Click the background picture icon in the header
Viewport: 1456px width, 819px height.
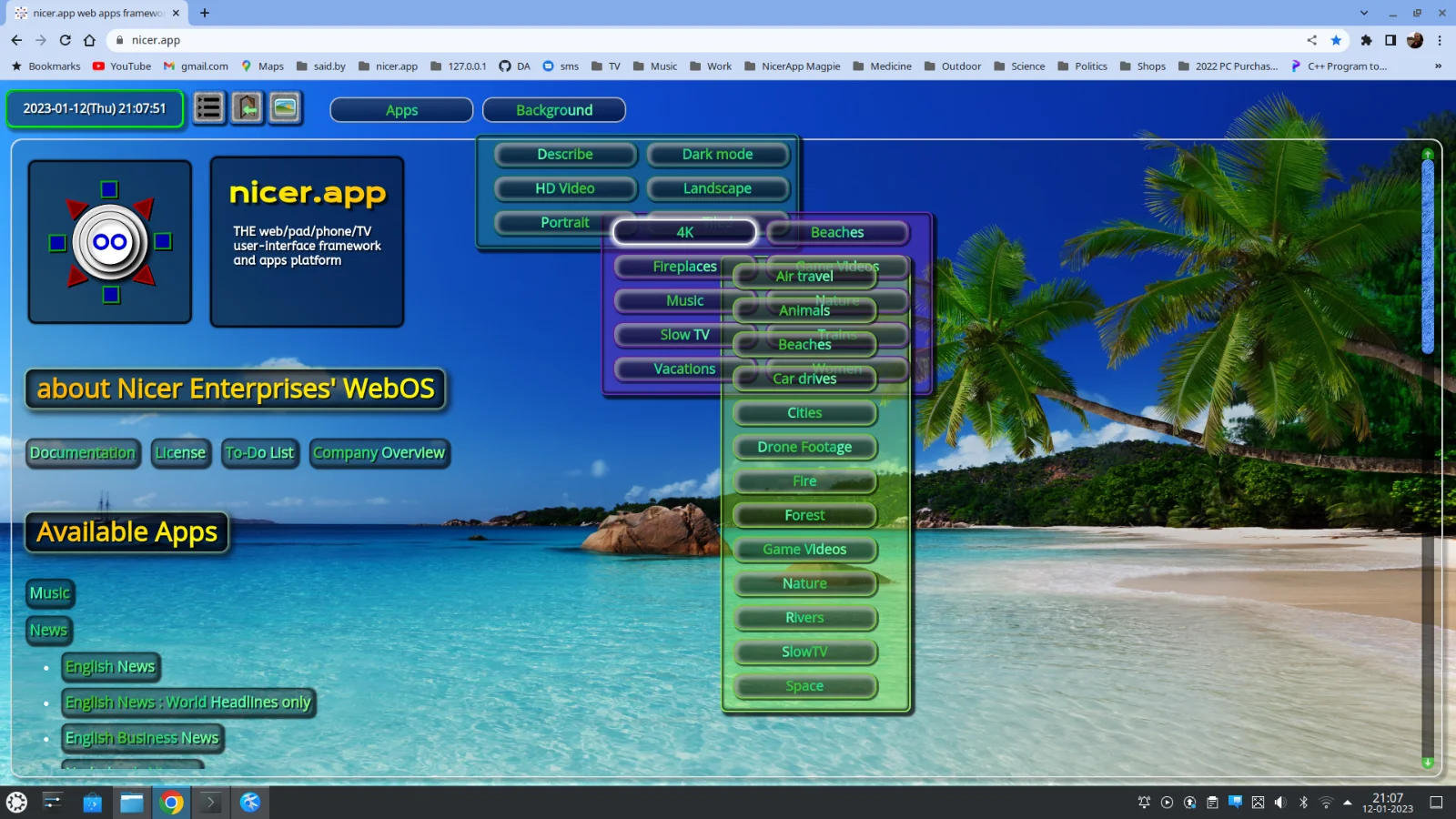(x=283, y=107)
